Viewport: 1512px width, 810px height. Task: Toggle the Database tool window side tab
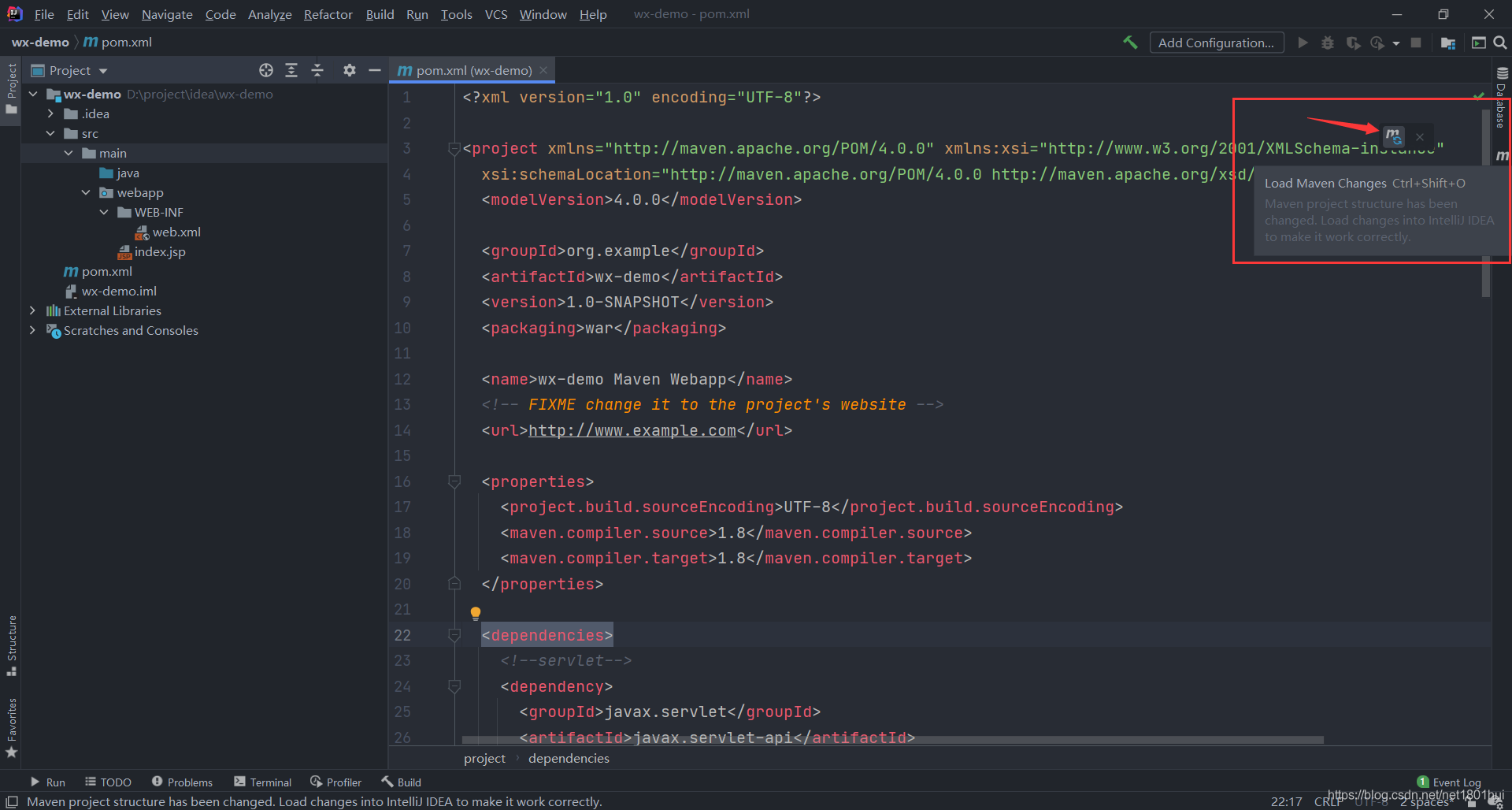[x=1502, y=97]
